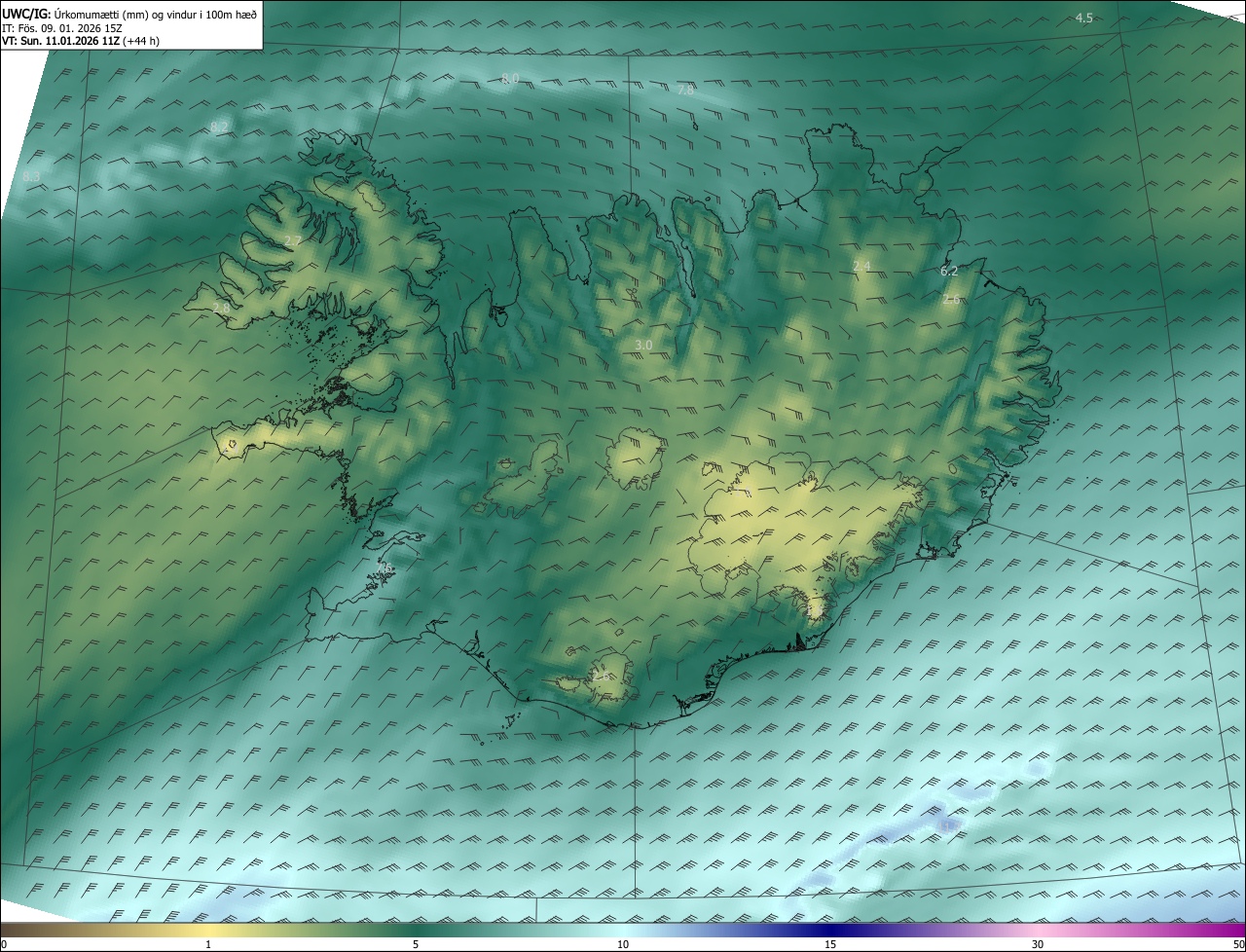The width and height of the screenshot is (1246, 952).
Task: Click the 4.5 value label on the map
Action: point(1084,18)
